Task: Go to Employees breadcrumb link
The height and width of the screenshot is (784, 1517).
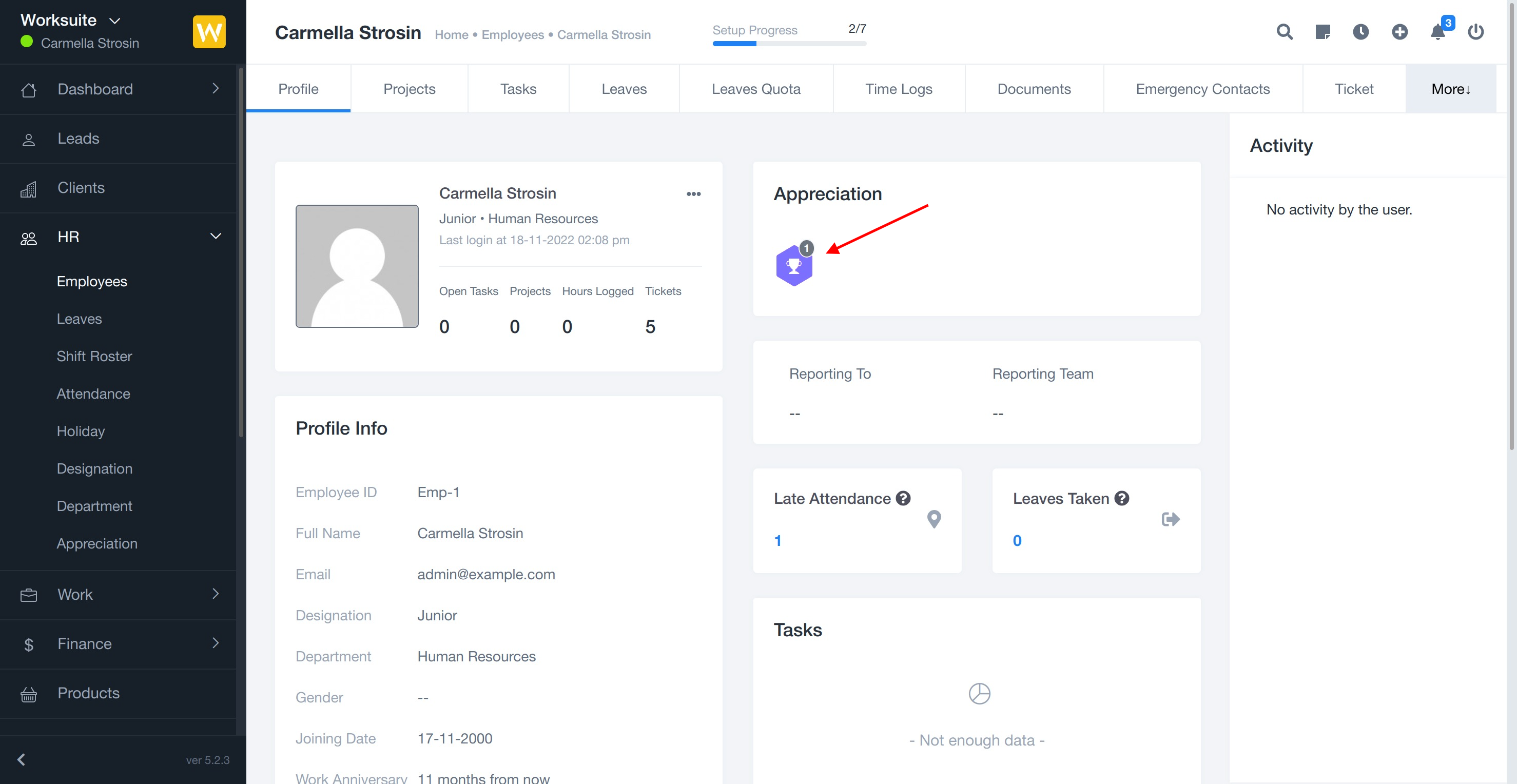Action: (x=512, y=35)
